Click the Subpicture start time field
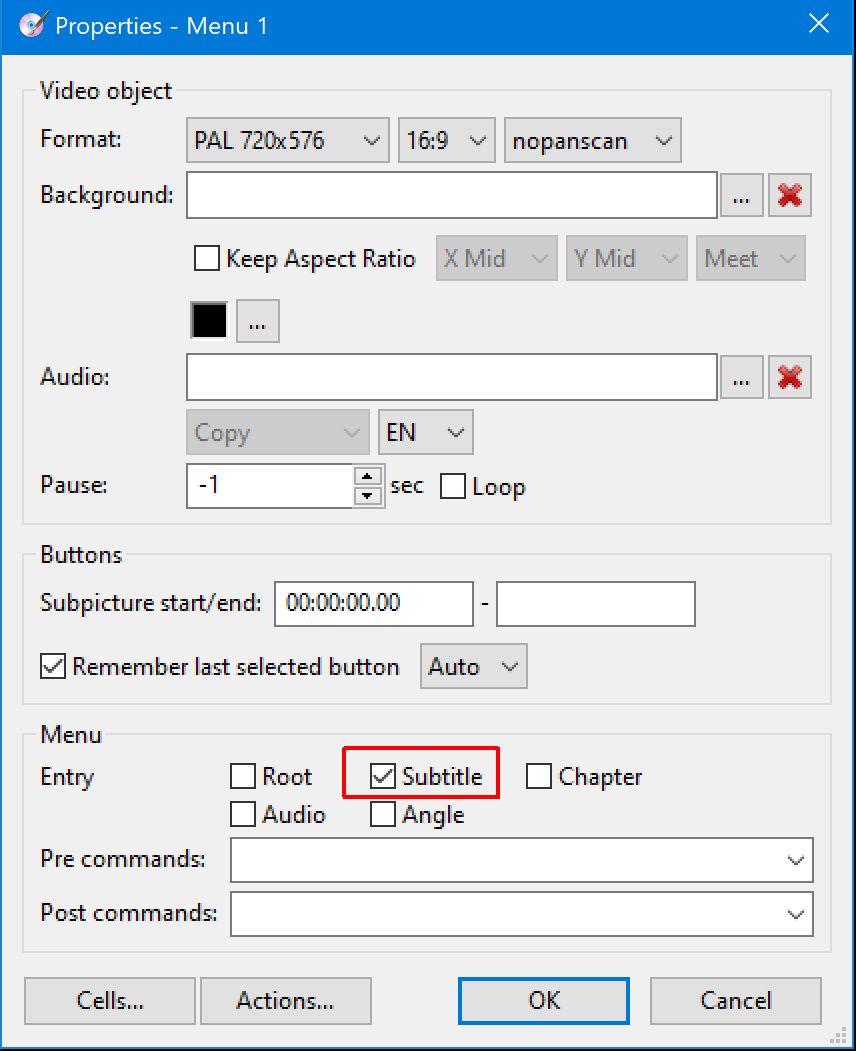The height and width of the screenshot is (1051, 856). point(373,603)
